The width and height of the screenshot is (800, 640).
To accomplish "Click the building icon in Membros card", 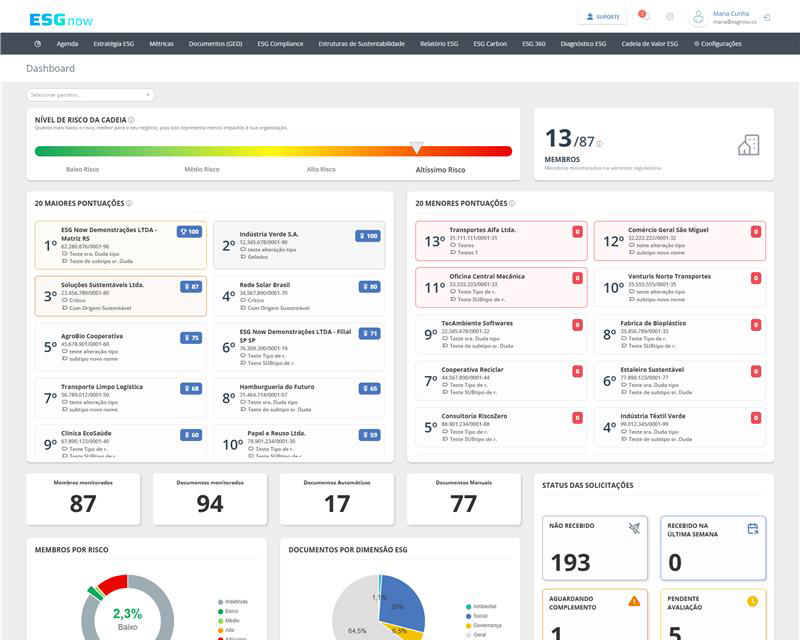I will [x=748, y=145].
